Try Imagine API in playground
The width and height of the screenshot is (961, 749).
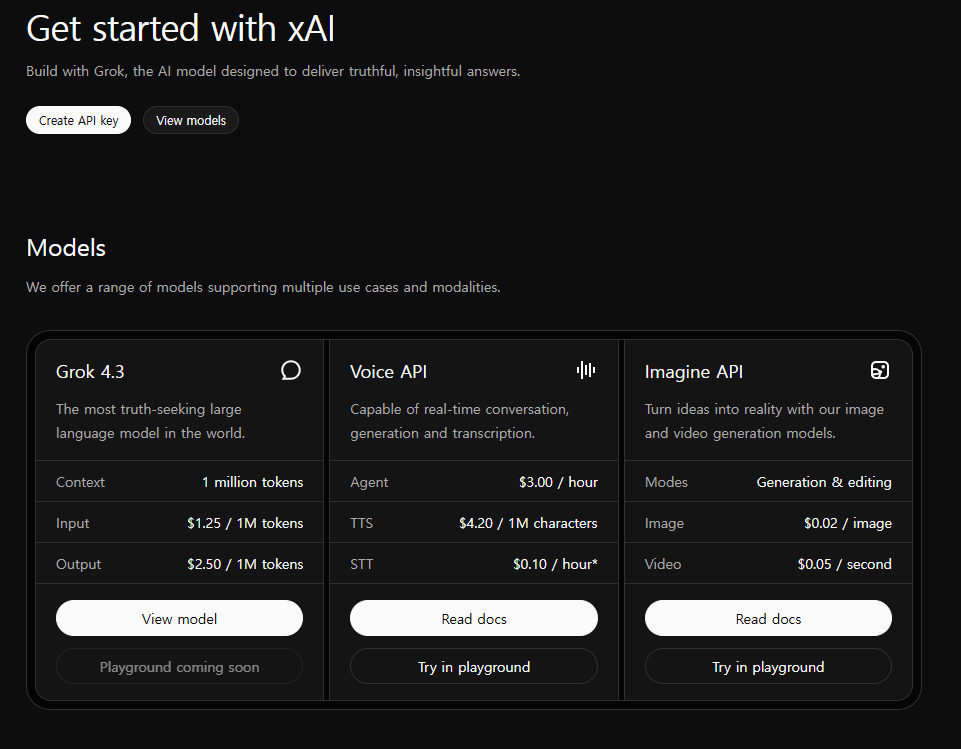pyautogui.click(x=768, y=666)
